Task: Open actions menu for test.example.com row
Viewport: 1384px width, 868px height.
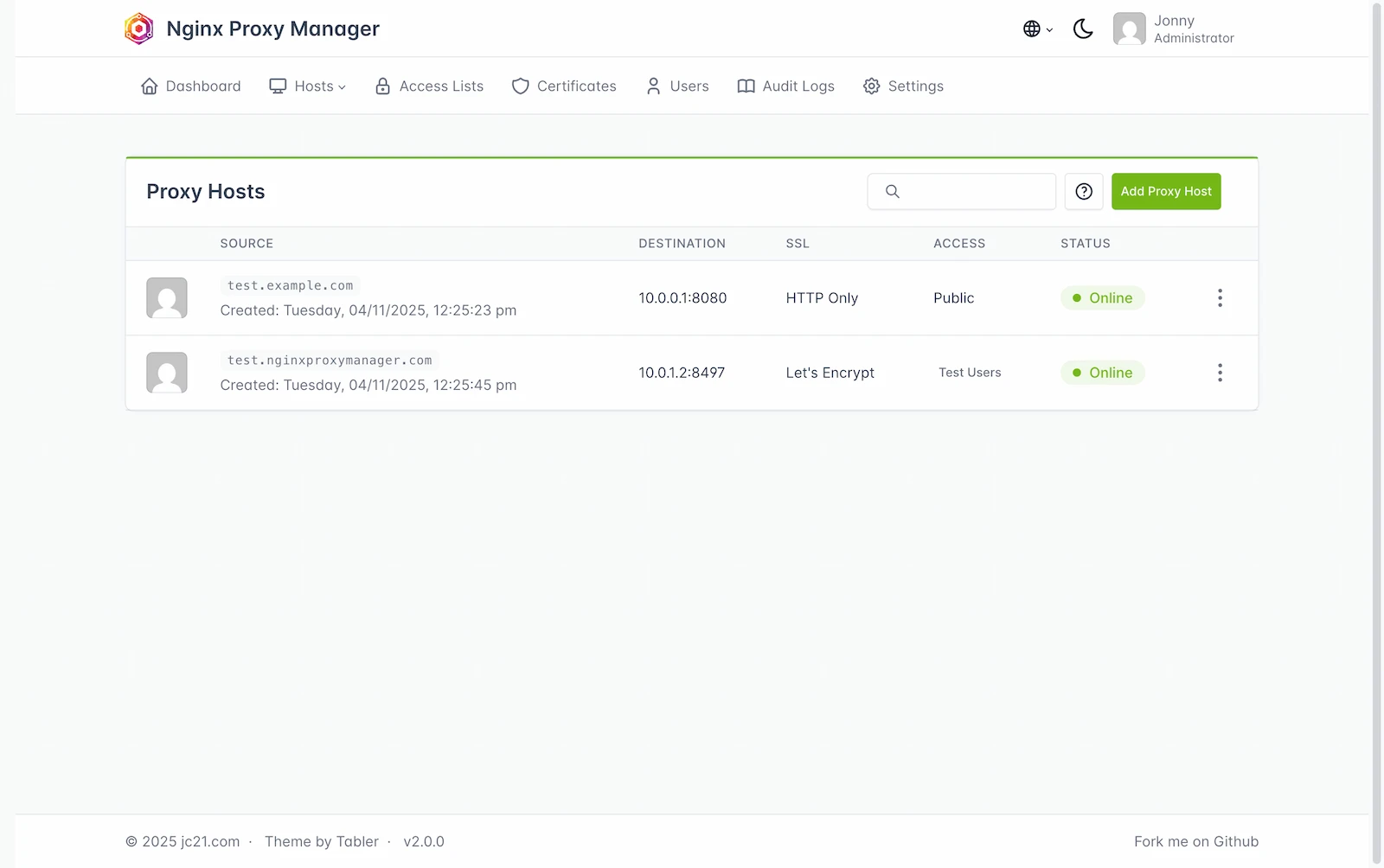Action: point(1220,297)
